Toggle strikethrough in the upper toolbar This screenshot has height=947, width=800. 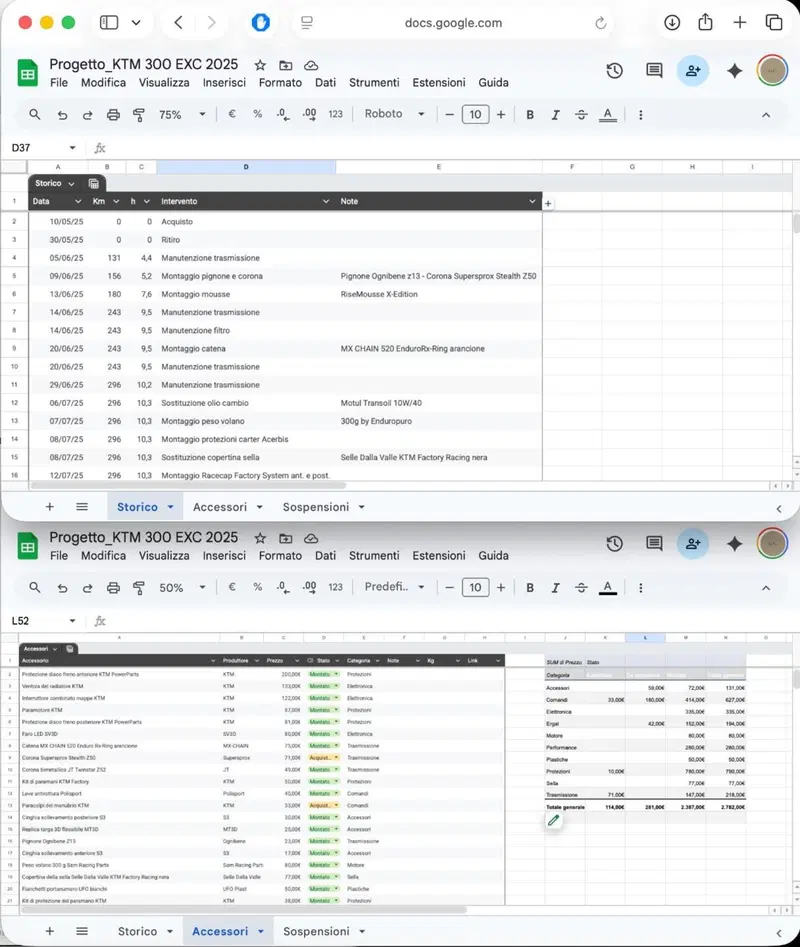point(581,115)
